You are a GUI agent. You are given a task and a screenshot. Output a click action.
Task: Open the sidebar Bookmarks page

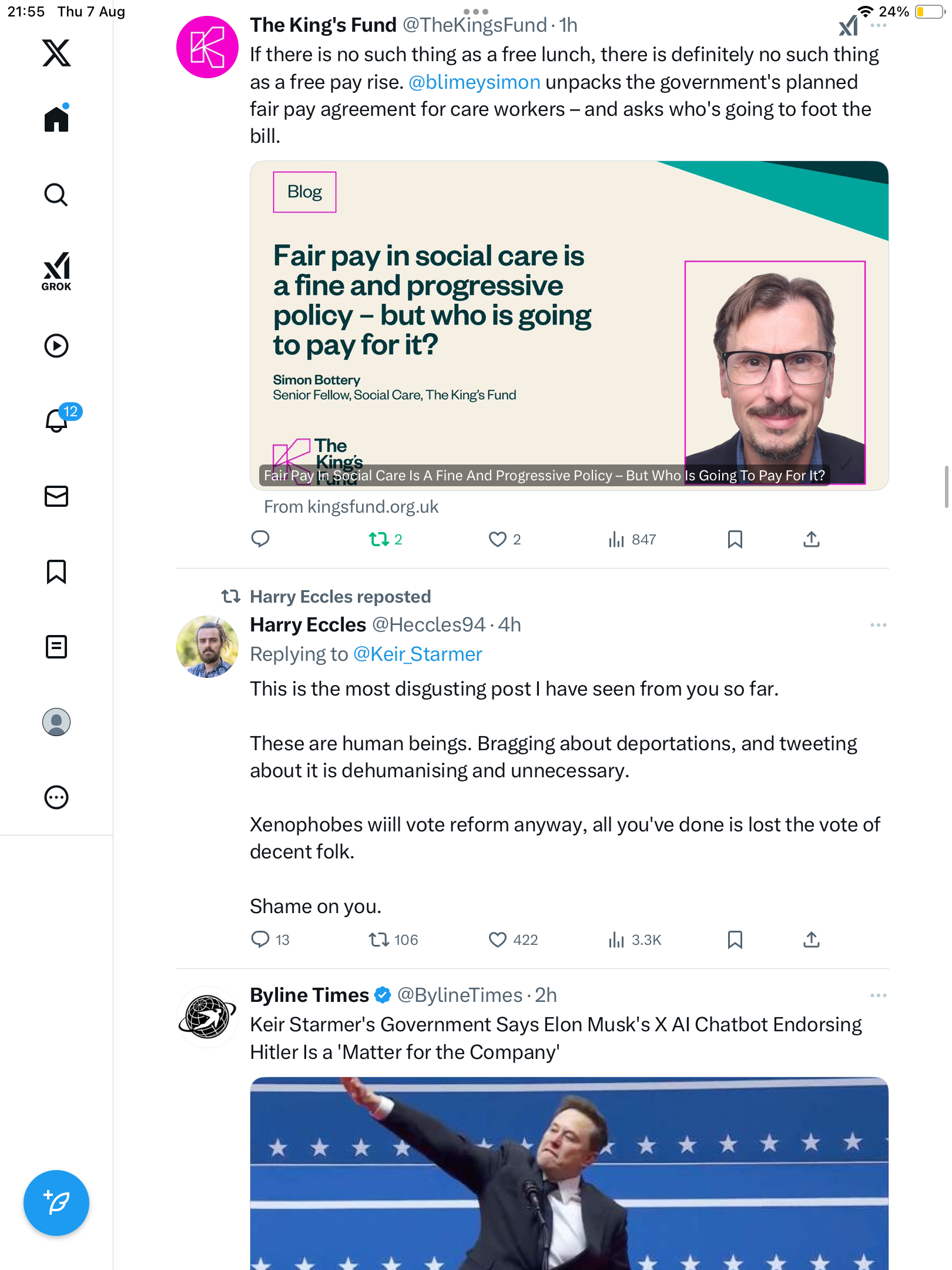tap(56, 571)
